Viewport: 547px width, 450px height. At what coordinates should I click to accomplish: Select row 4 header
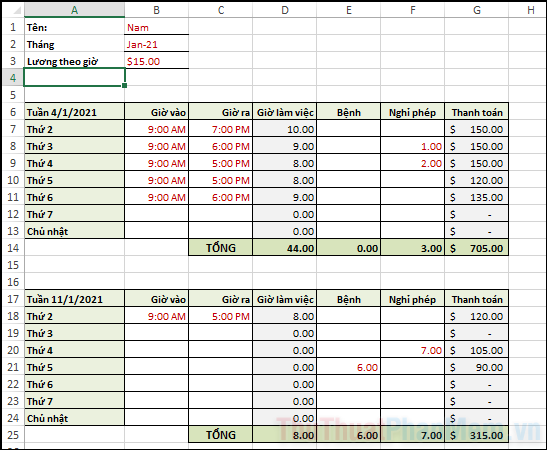(13, 77)
